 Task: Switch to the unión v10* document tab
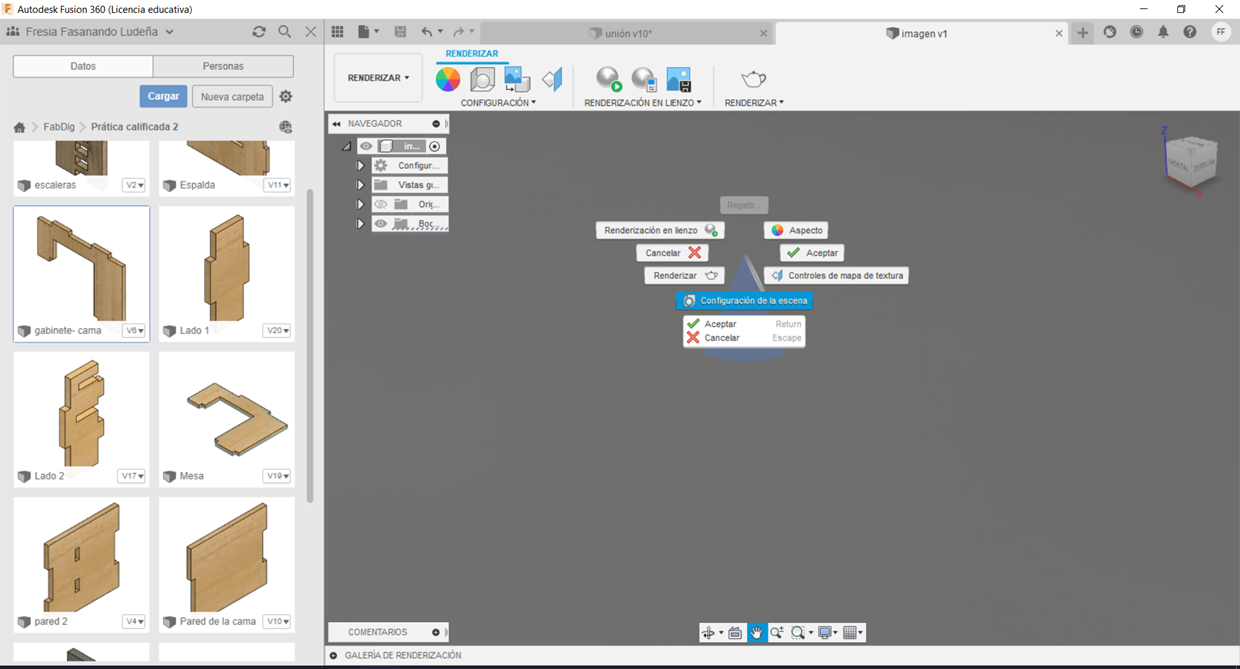(627, 33)
